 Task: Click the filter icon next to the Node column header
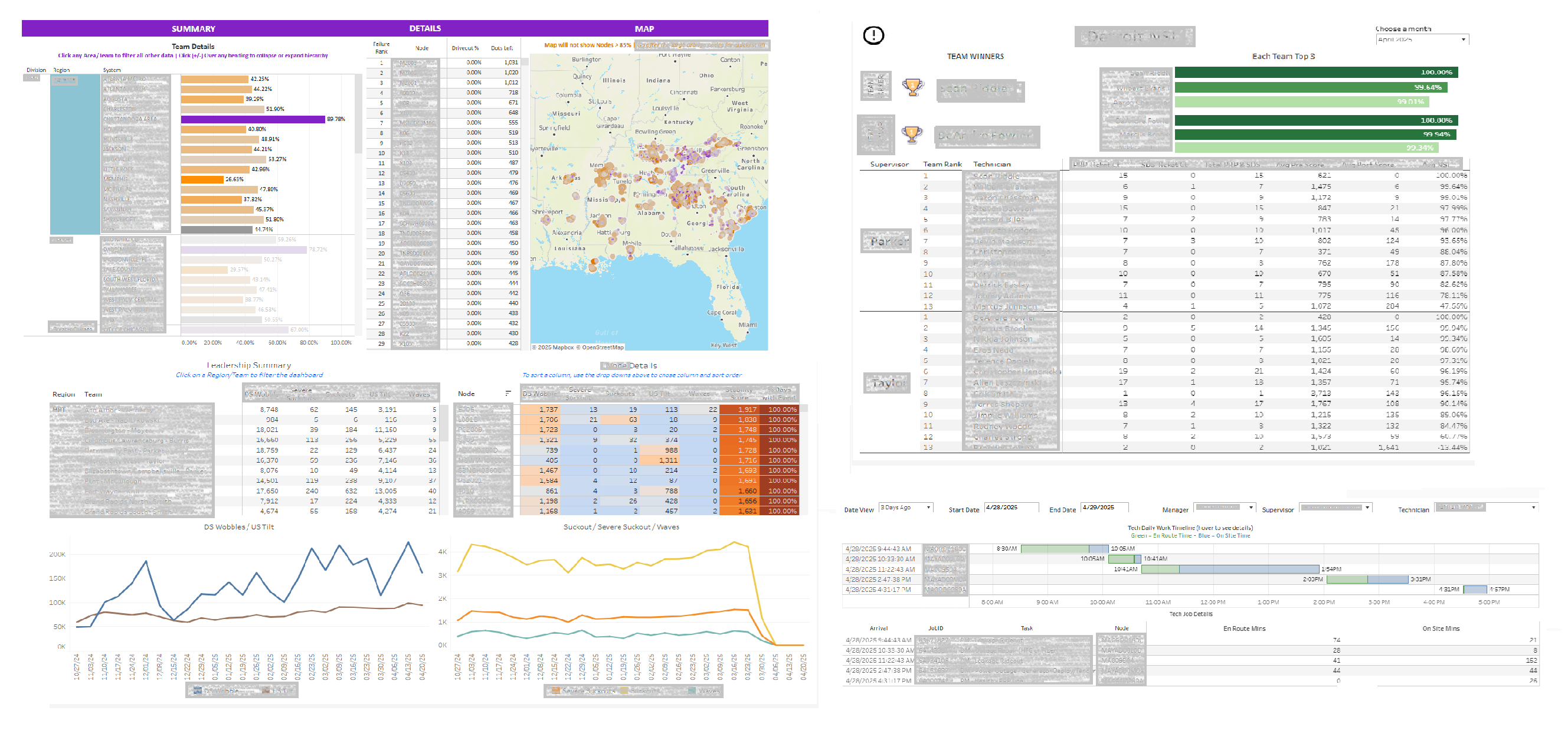click(x=508, y=394)
